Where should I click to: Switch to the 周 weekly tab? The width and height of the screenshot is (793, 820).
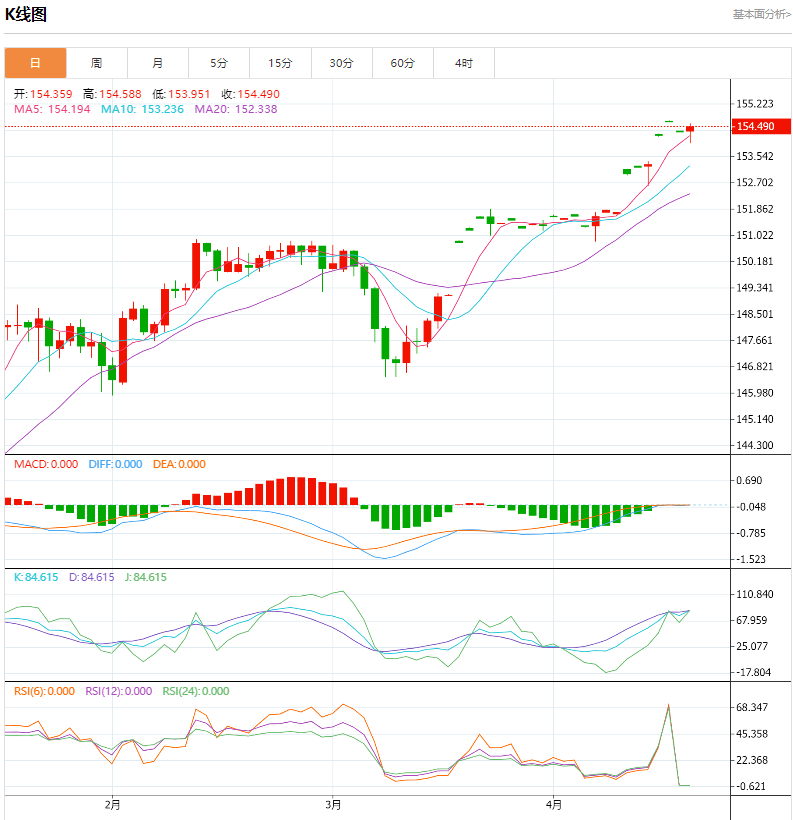[96, 63]
